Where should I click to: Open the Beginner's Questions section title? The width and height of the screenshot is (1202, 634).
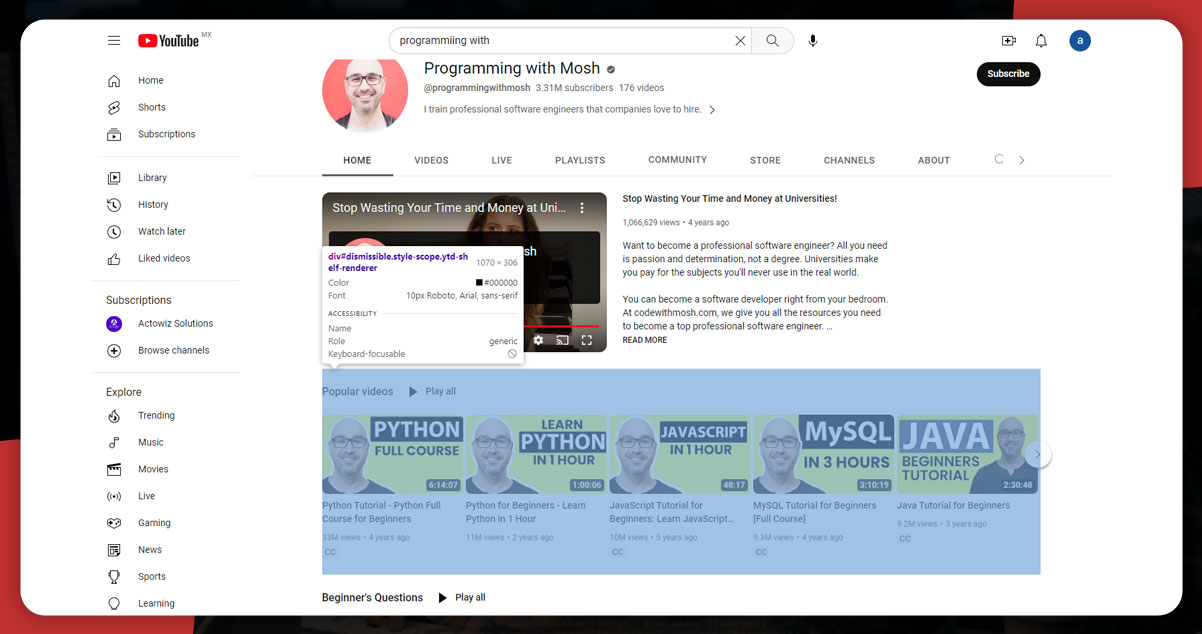click(372, 597)
